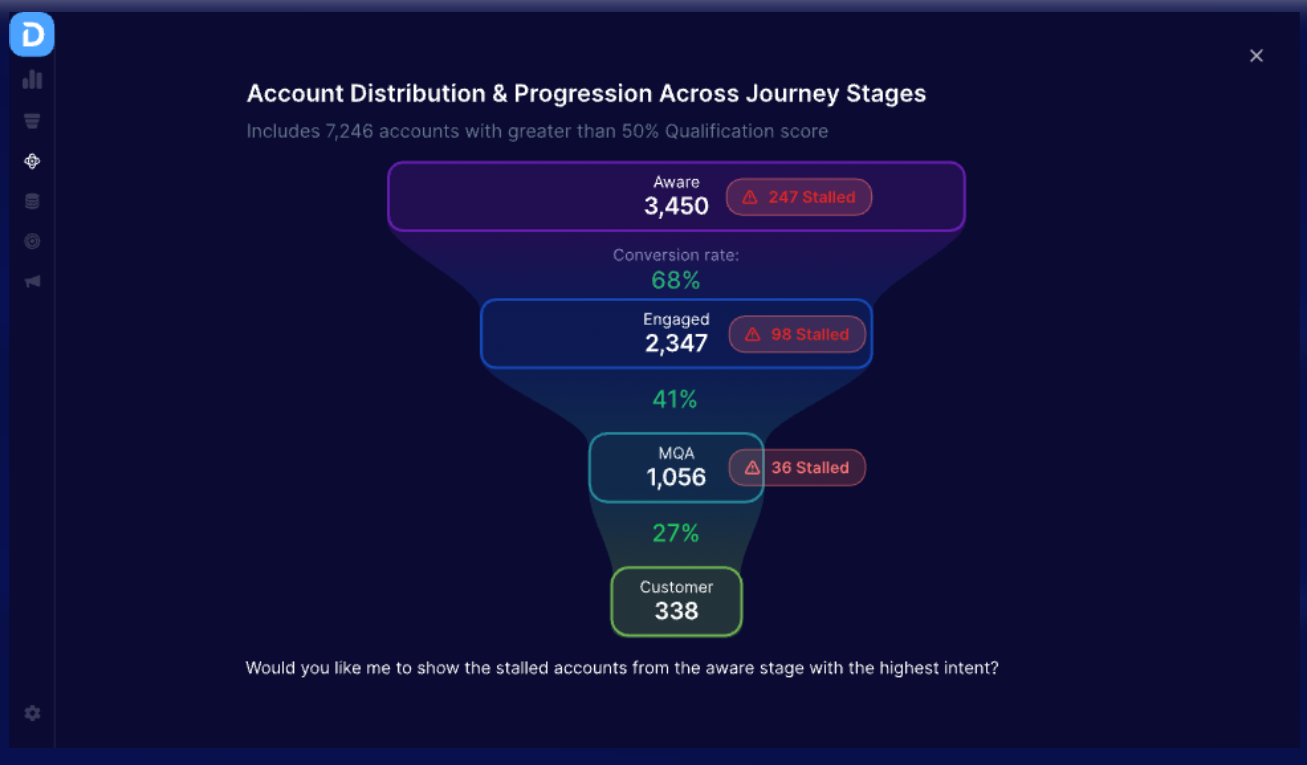Select the Aware stage box
The image size is (1307, 765).
(676, 196)
